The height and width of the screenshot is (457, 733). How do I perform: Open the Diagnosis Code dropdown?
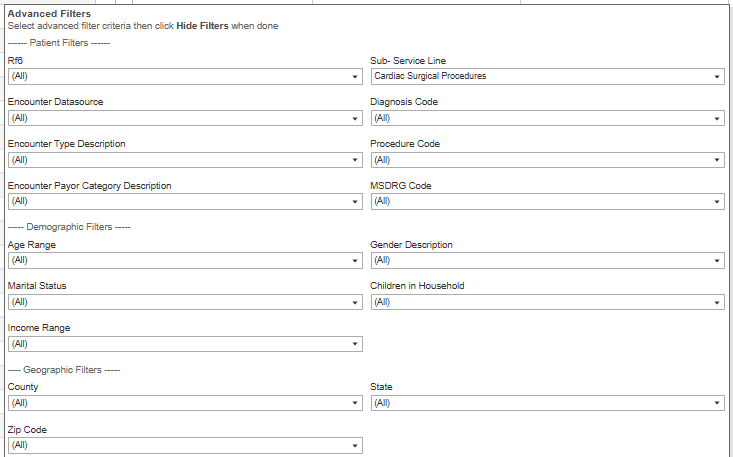(546, 118)
